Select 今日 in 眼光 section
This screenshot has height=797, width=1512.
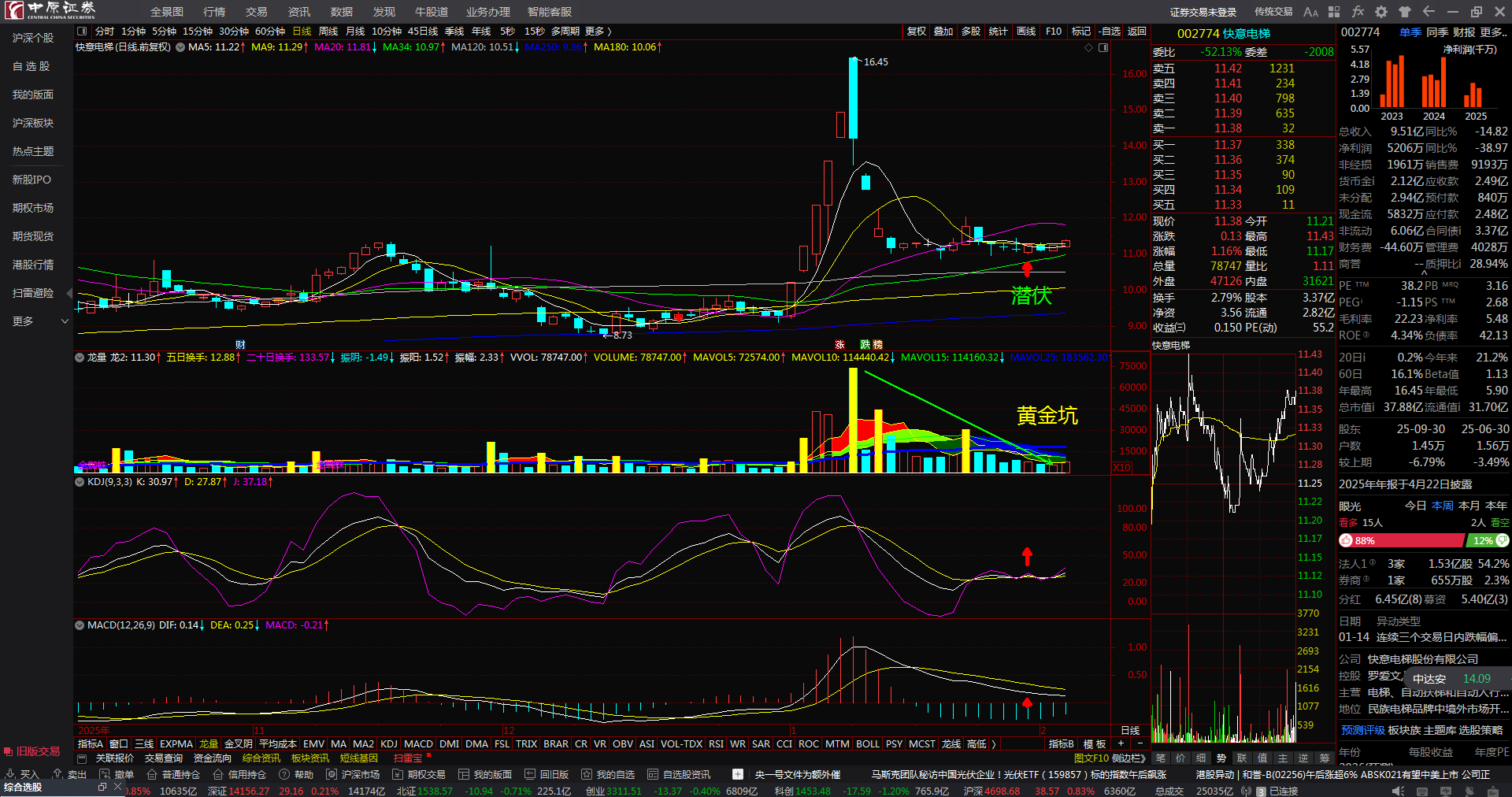1416,506
